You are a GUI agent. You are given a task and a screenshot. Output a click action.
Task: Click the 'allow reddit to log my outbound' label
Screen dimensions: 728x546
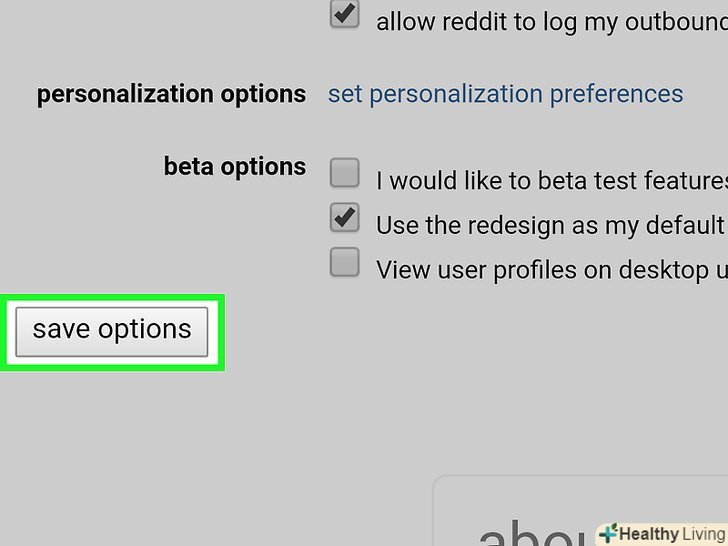tap(550, 22)
